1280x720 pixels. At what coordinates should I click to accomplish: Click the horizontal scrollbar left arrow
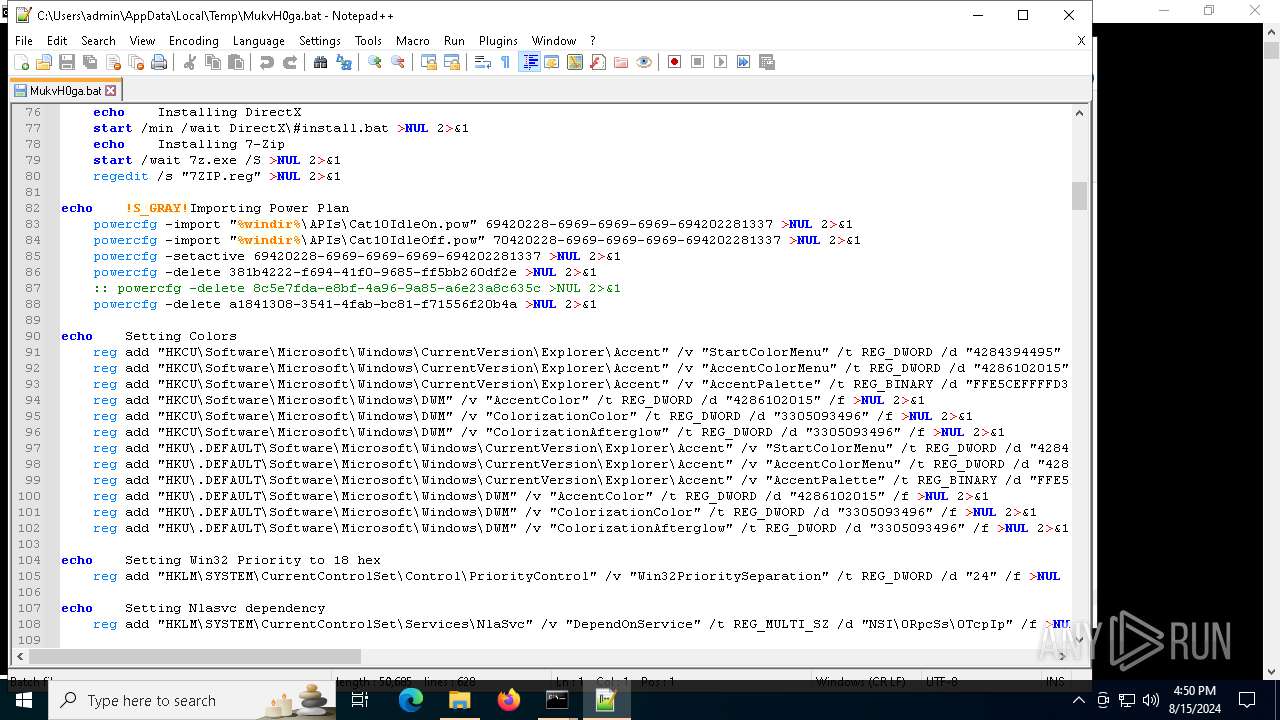click(19, 657)
